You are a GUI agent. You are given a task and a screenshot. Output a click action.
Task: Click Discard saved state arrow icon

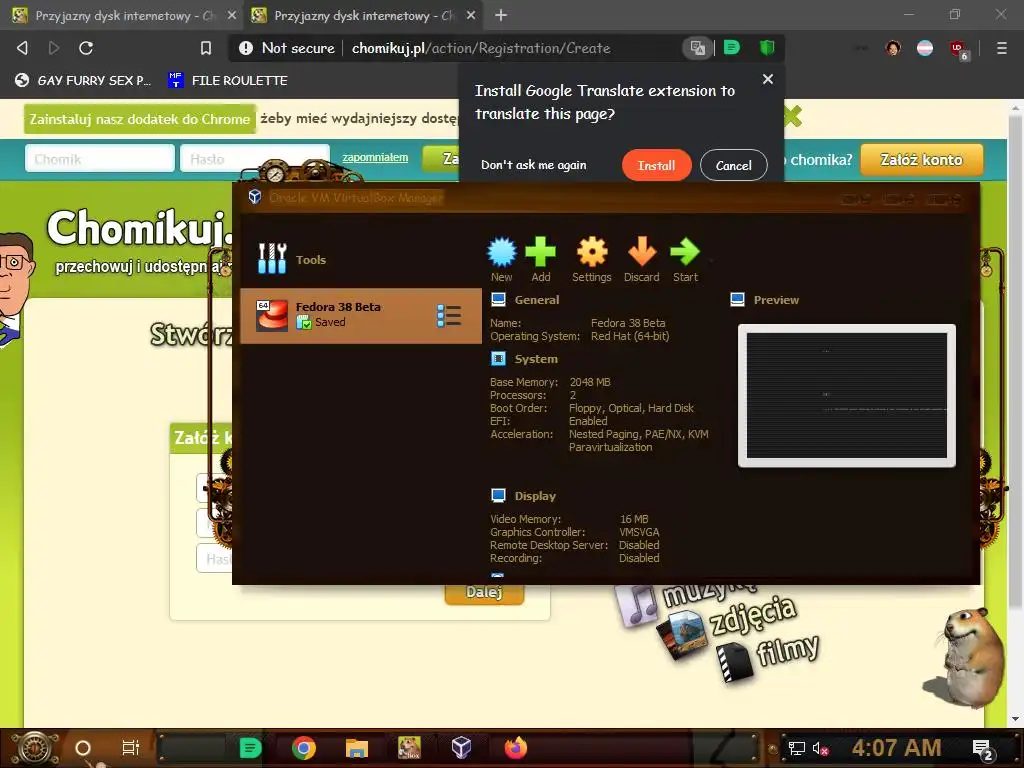[x=641, y=259]
